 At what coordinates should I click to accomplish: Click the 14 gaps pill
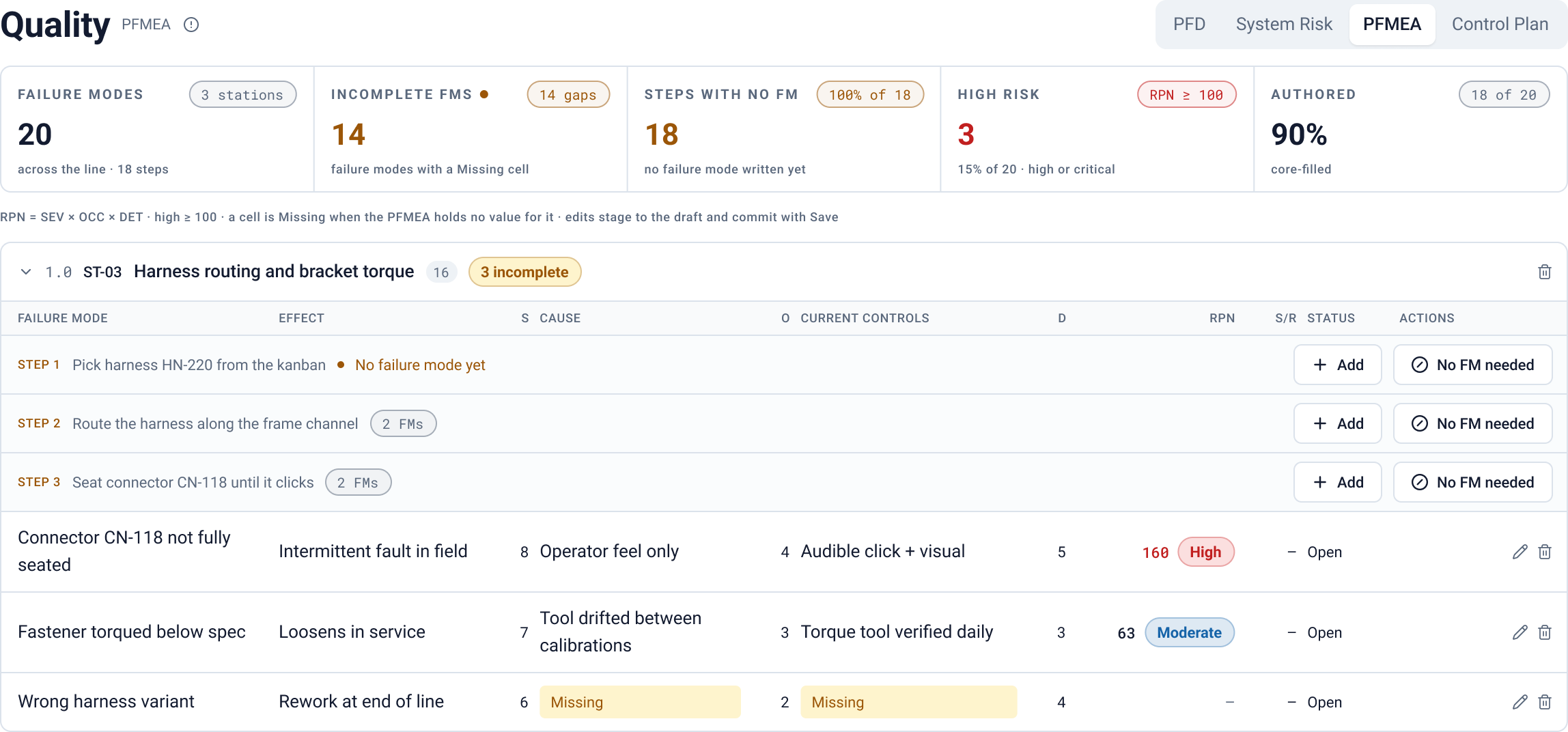click(x=568, y=94)
